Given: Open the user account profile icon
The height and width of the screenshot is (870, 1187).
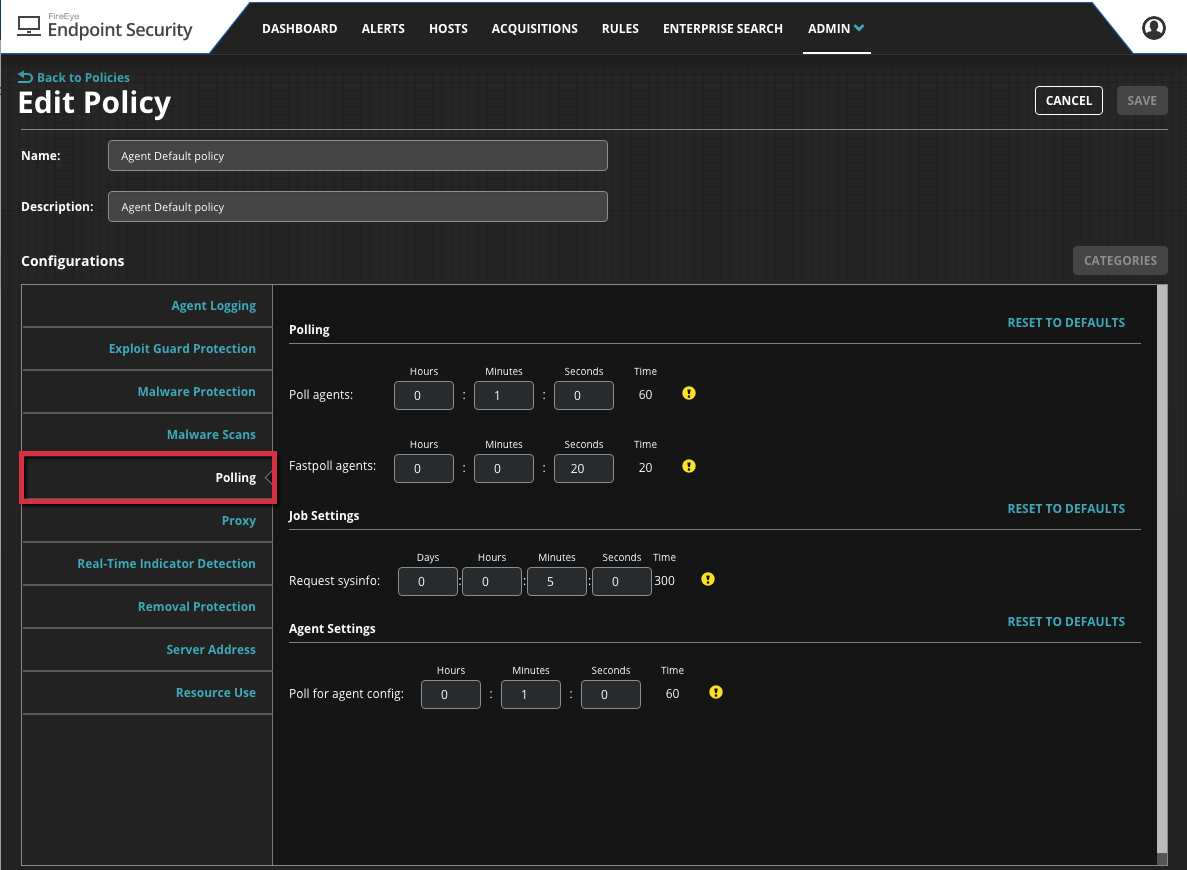Looking at the screenshot, I should pyautogui.click(x=1153, y=28).
